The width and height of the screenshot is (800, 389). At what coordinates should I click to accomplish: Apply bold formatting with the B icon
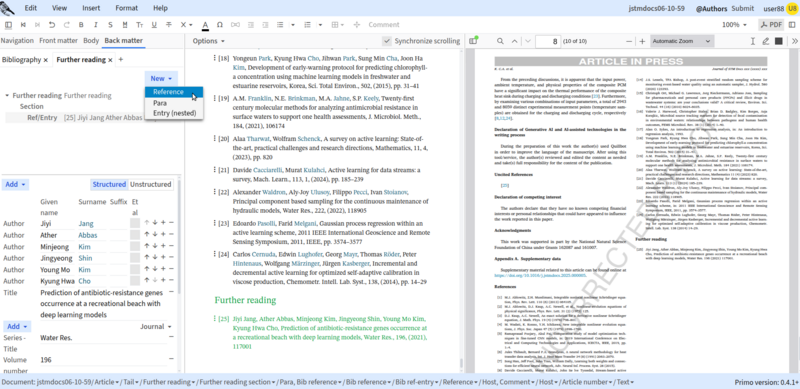(81, 25)
